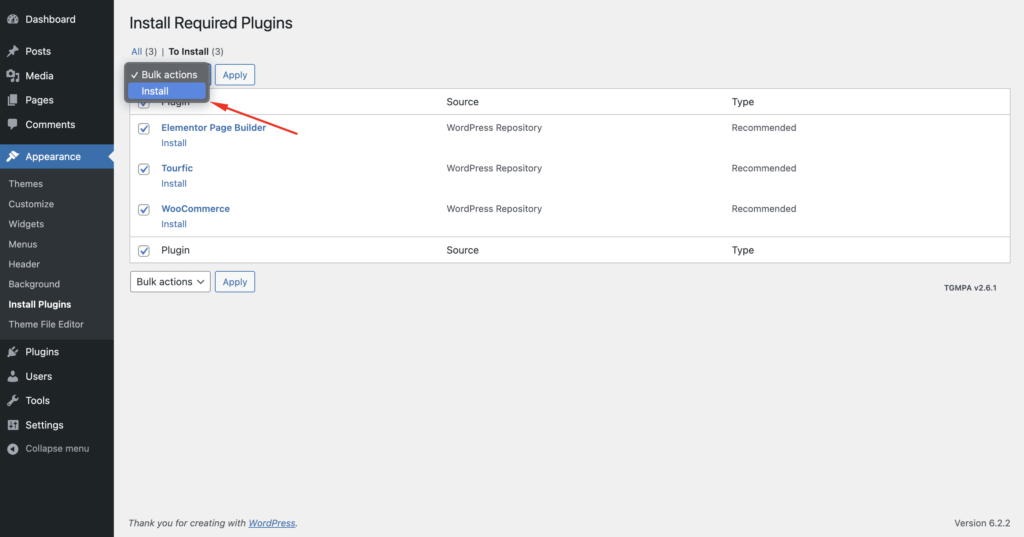
Task: Choose Install from the bulk actions list
Action: (167, 91)
